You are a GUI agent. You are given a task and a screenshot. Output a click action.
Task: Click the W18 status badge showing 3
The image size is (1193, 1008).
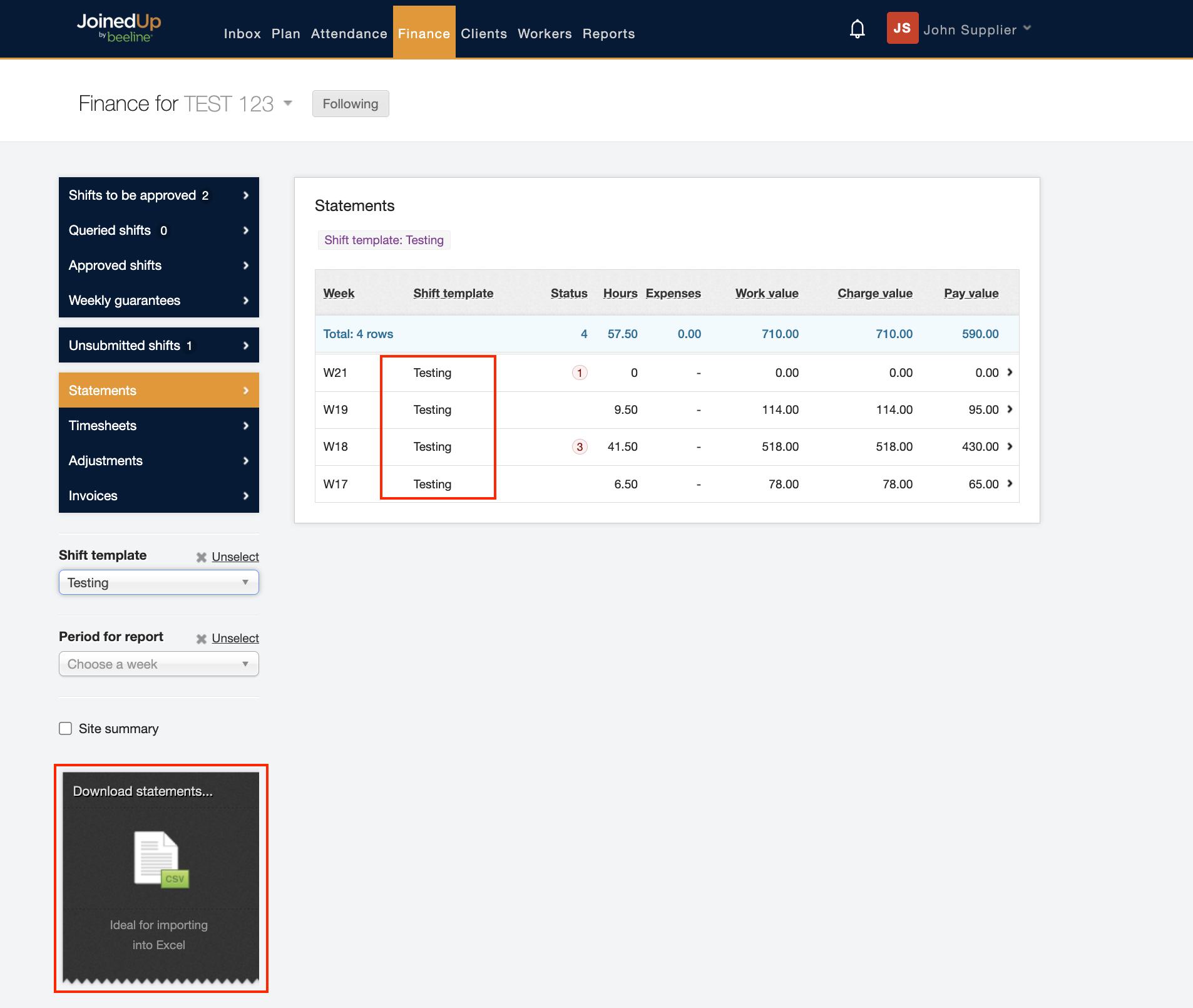(x=580, y=447)
